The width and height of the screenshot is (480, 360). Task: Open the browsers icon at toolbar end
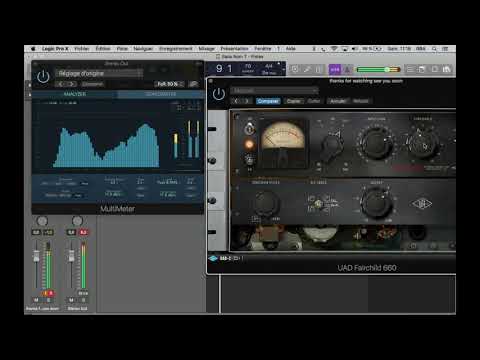click(x=447, y=69)
